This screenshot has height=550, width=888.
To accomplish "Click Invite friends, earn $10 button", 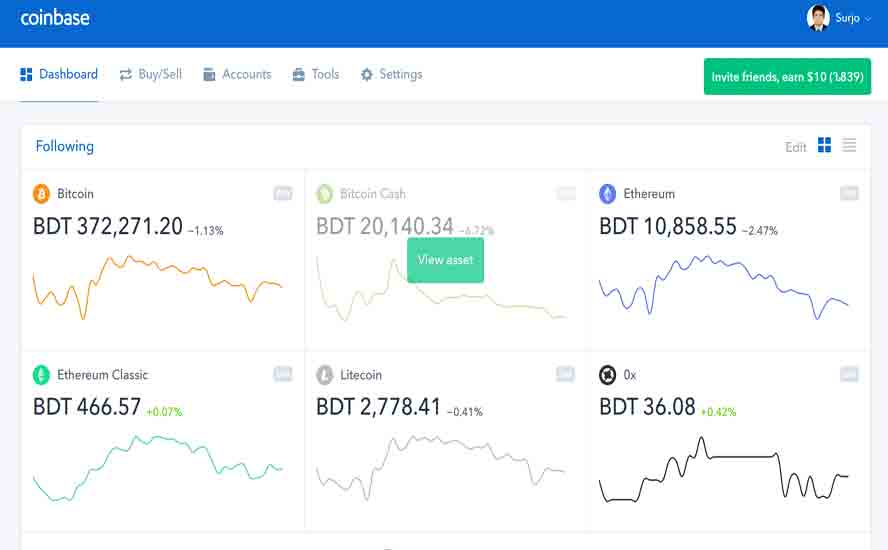I will [x=787, y=77].
